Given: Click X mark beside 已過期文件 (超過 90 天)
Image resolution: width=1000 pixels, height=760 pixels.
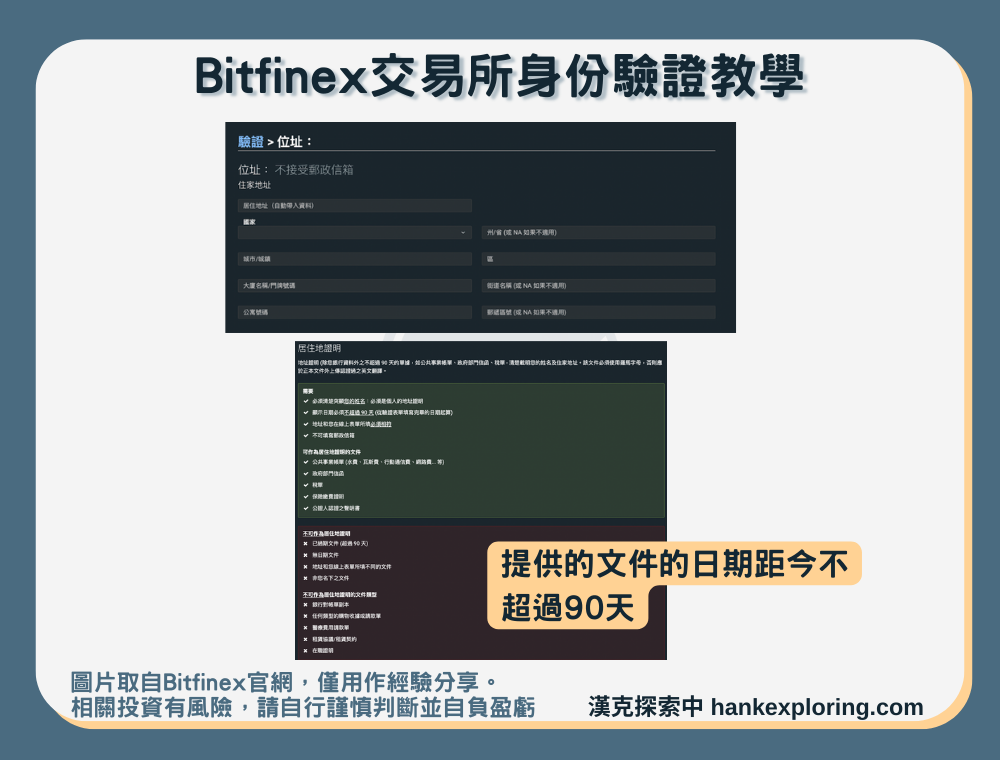Looking at the screenshot, I should tap(305, 544).
